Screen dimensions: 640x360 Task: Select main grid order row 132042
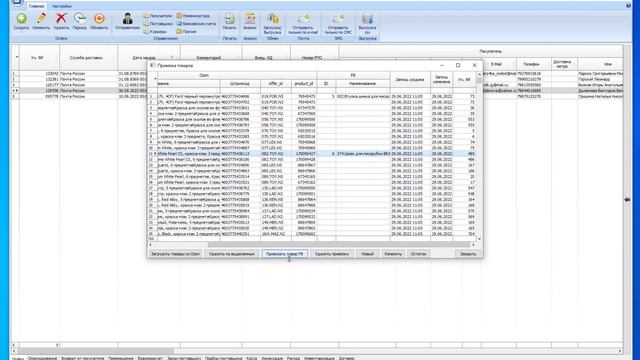[x=316, y=73]
